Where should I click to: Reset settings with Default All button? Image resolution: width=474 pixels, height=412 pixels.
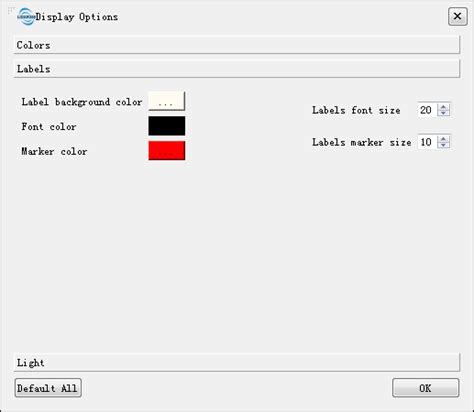coord(48,388)
